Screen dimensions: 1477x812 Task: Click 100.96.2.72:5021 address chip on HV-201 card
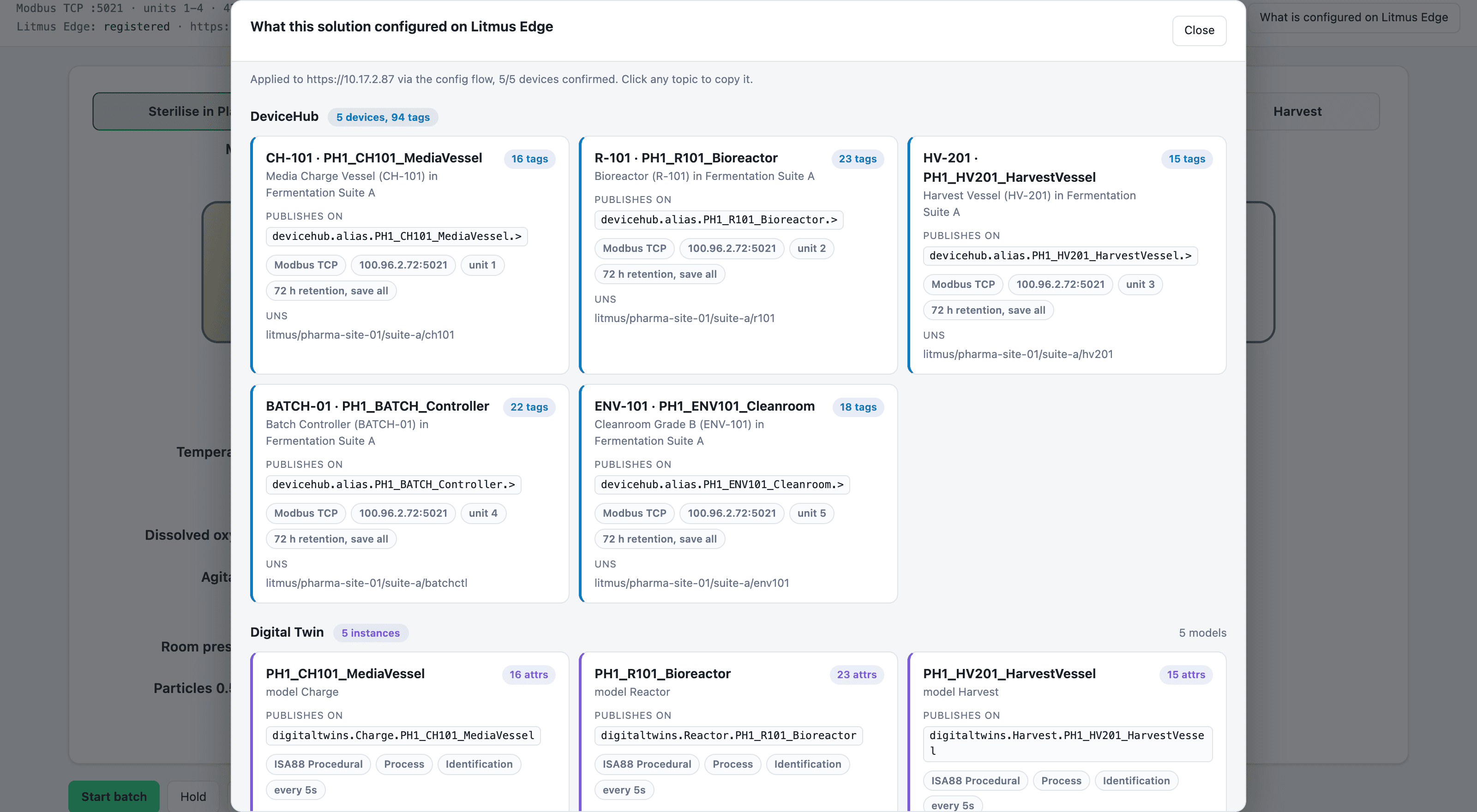(x=1060, y=284)
